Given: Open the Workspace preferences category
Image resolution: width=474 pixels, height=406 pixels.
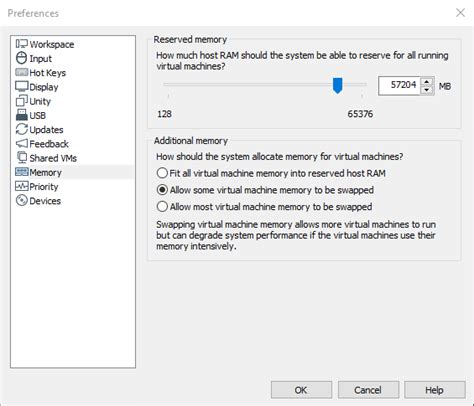Looking at the screenshot, I should tap(52, 44).
